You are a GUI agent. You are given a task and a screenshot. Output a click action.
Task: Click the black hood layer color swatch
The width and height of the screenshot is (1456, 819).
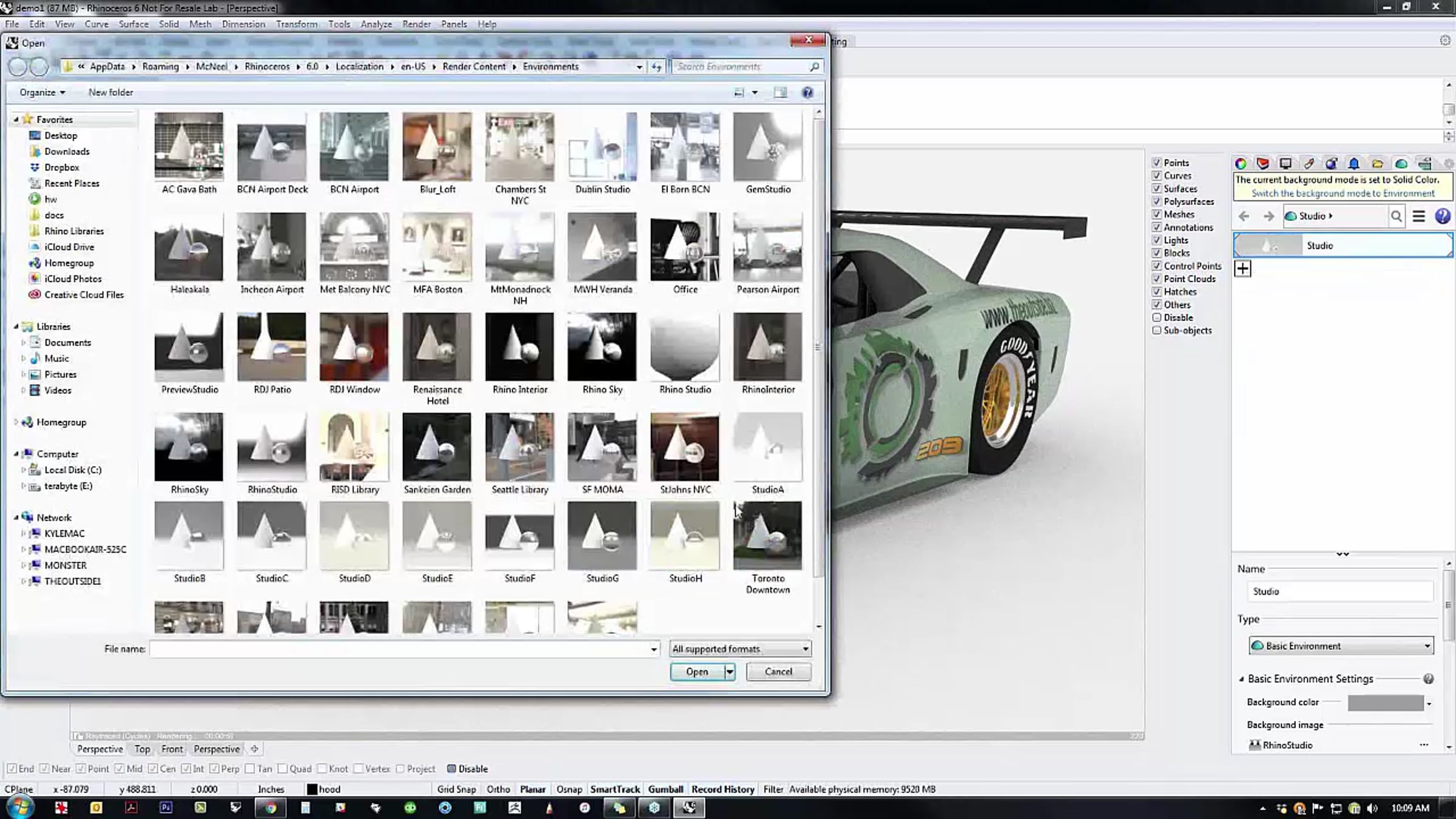coord(312,789)
